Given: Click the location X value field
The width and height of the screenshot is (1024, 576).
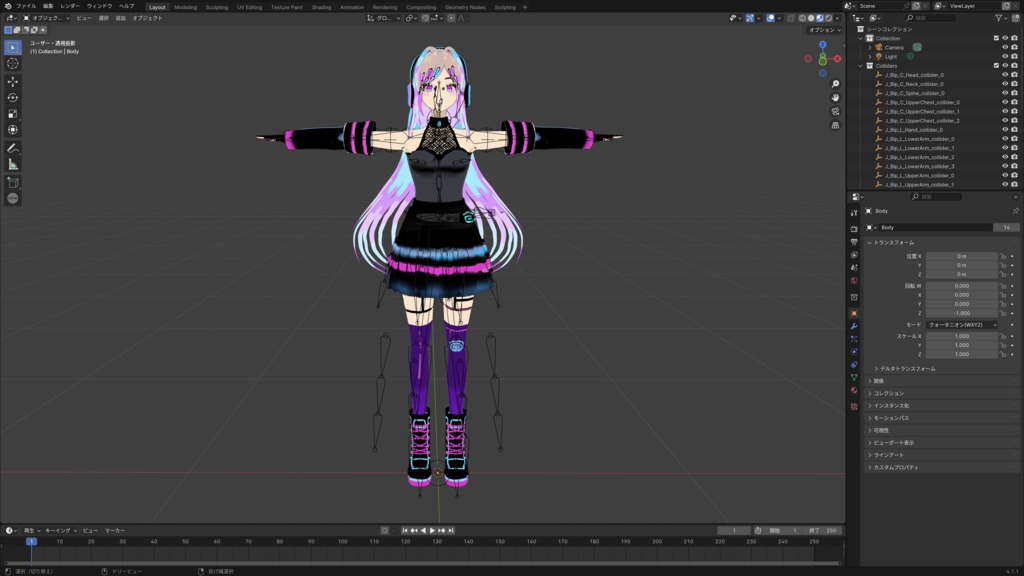Looking at the screenshot, I should pyautogui.click(x=962, y=257).
